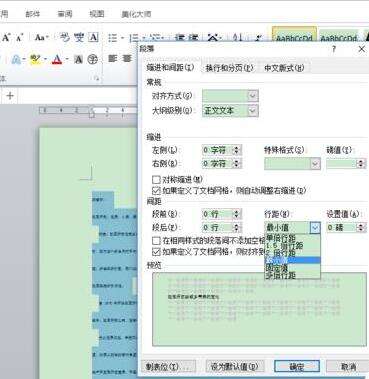Click the Bullets list icon

pyautogui.click(x=113, y=38)
